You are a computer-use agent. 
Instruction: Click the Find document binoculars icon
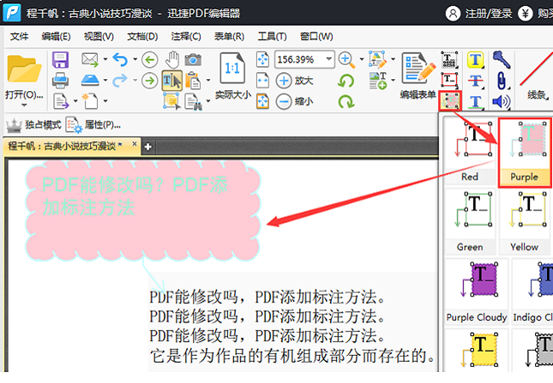[x=193, y=102]
